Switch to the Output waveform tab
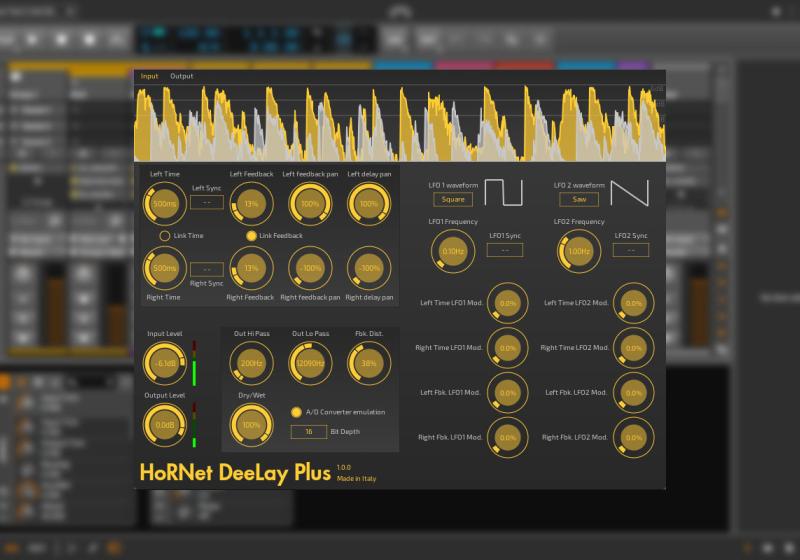This screenshot has width=800, height=560. tap(182, 76)
